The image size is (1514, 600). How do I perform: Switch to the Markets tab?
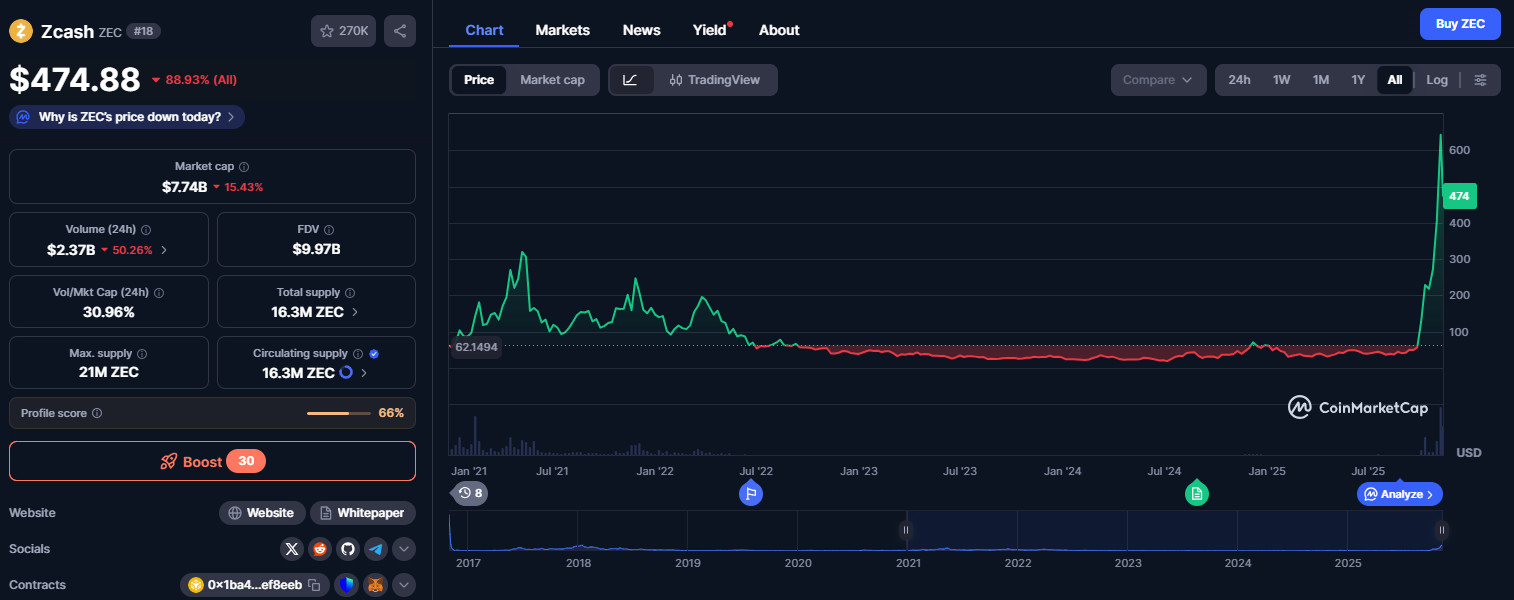562,30
